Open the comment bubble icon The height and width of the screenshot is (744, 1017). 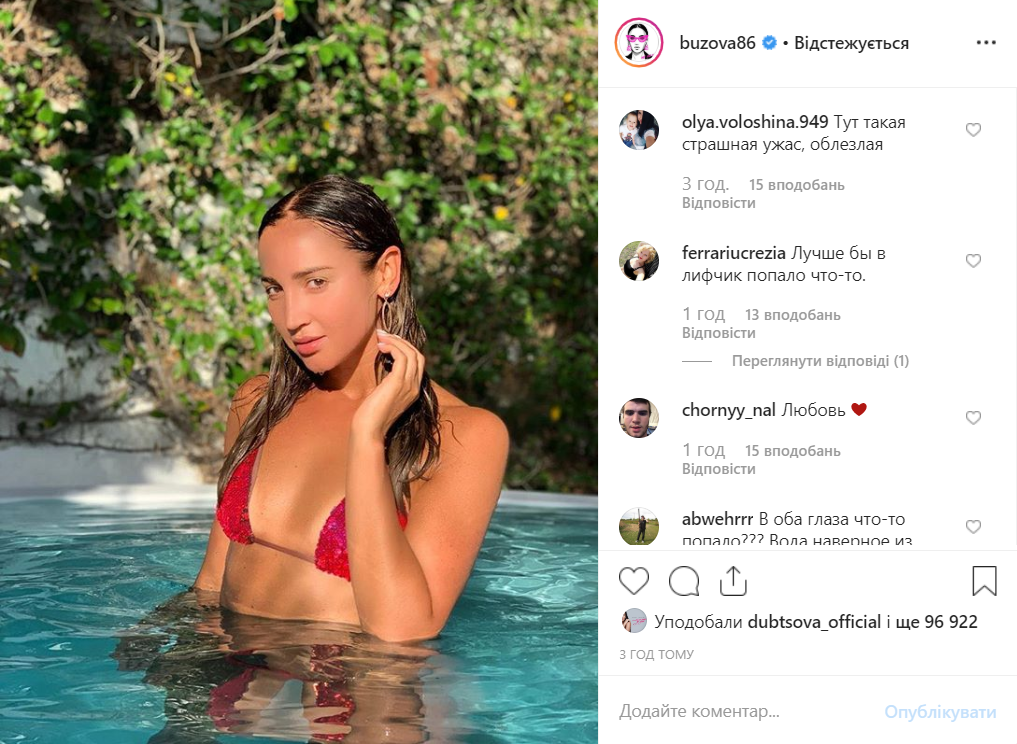point(684,581)
